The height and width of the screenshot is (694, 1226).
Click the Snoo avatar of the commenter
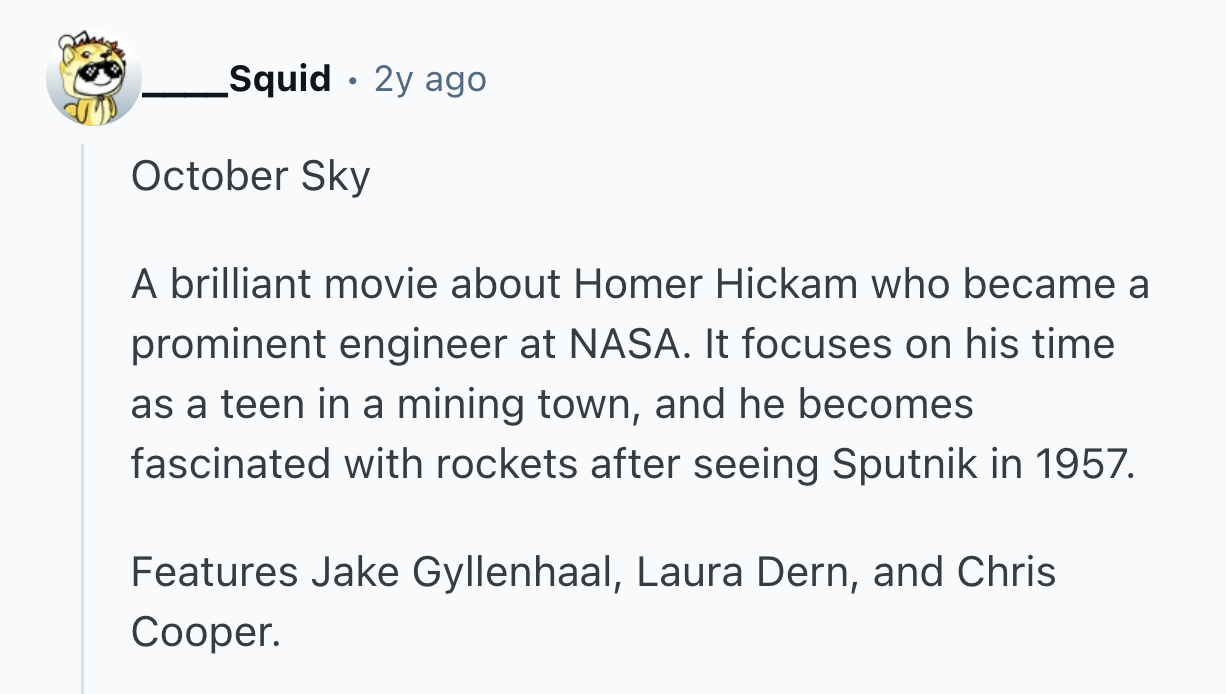tap(93, 79)
